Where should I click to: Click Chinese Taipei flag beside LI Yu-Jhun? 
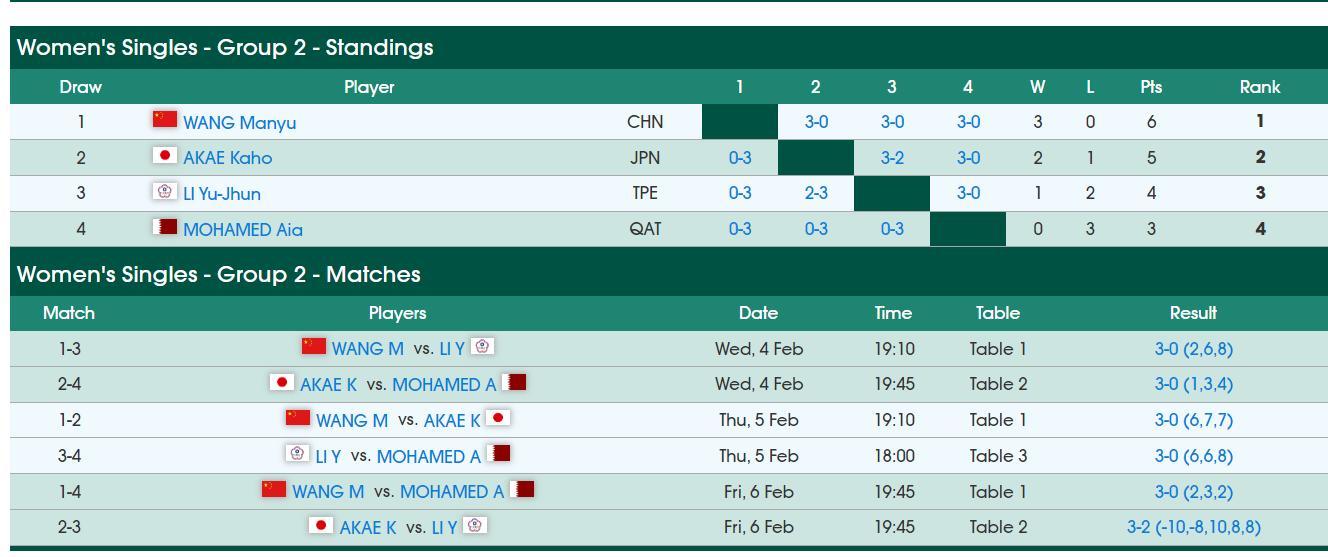[x=164, y=191]
